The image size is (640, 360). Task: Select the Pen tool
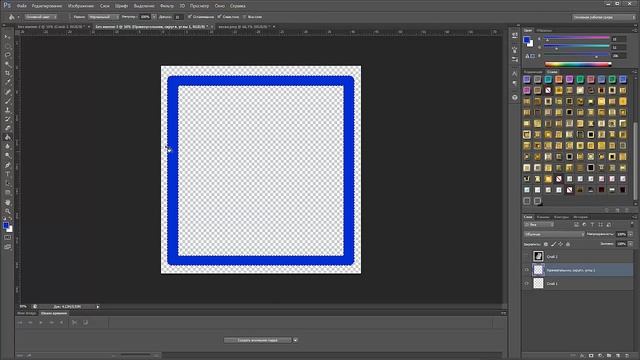(x=7, y=165)
